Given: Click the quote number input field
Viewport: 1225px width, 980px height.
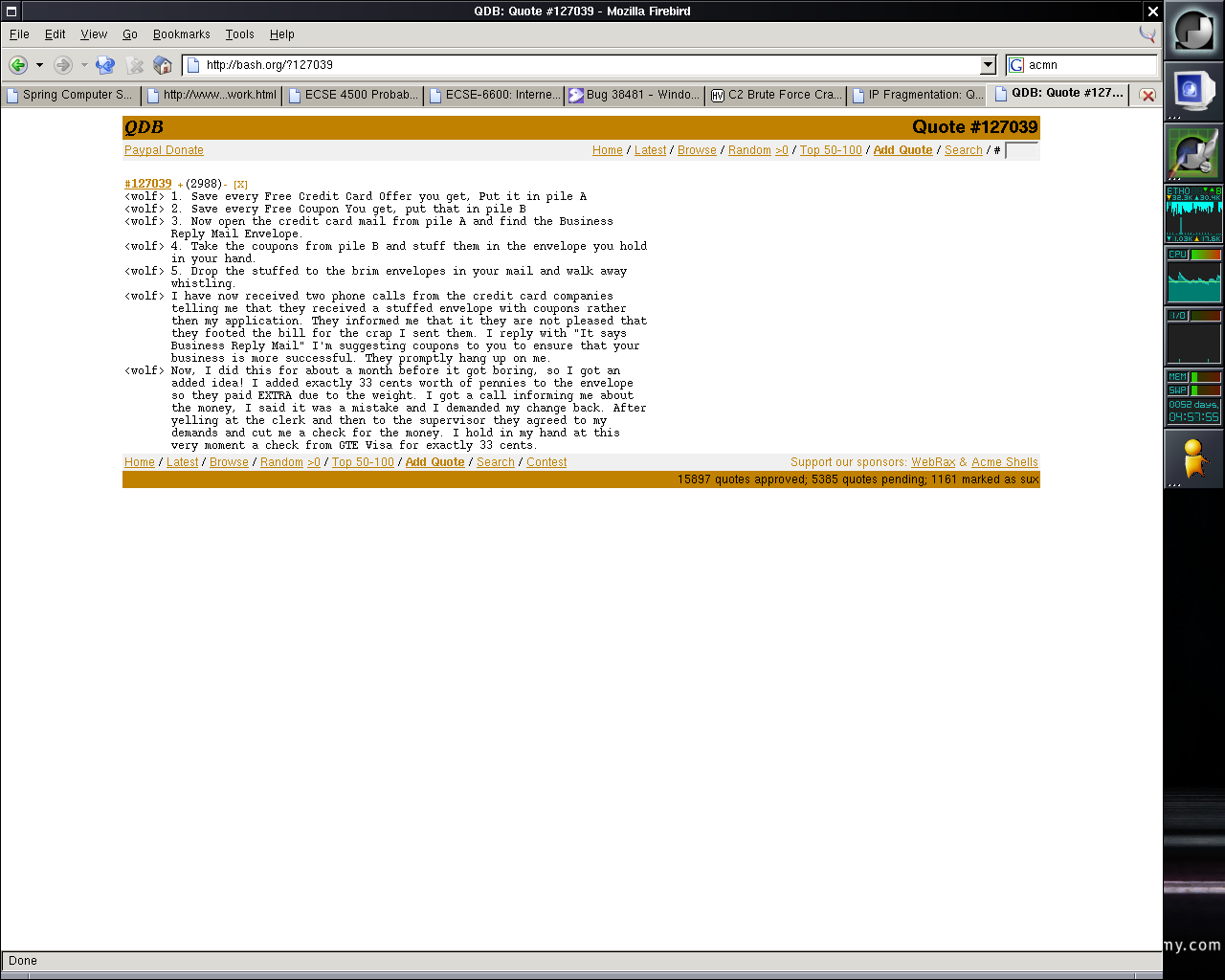Looking at the screenshot, I should pos(1021,150).
